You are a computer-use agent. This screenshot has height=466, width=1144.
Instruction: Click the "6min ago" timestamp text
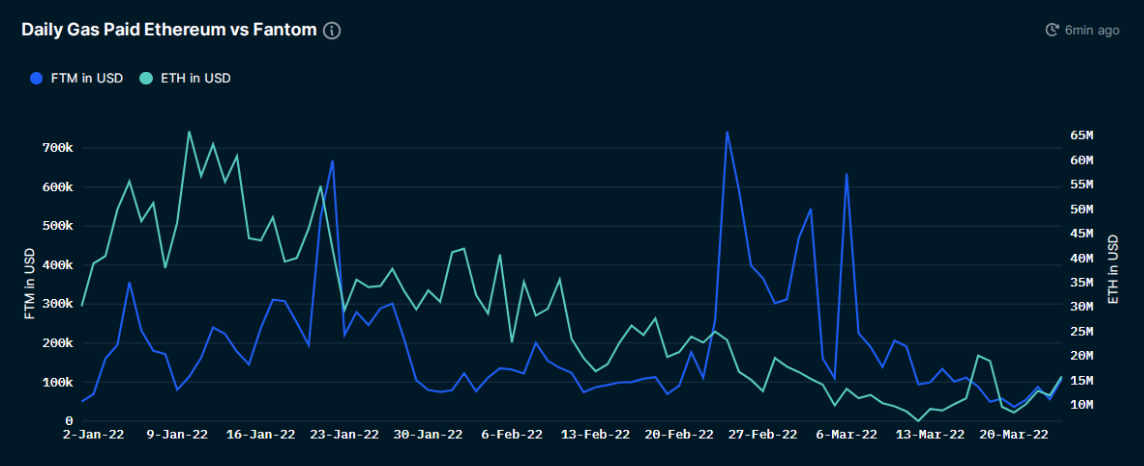pyautogui.click(x=1091, y=31)
